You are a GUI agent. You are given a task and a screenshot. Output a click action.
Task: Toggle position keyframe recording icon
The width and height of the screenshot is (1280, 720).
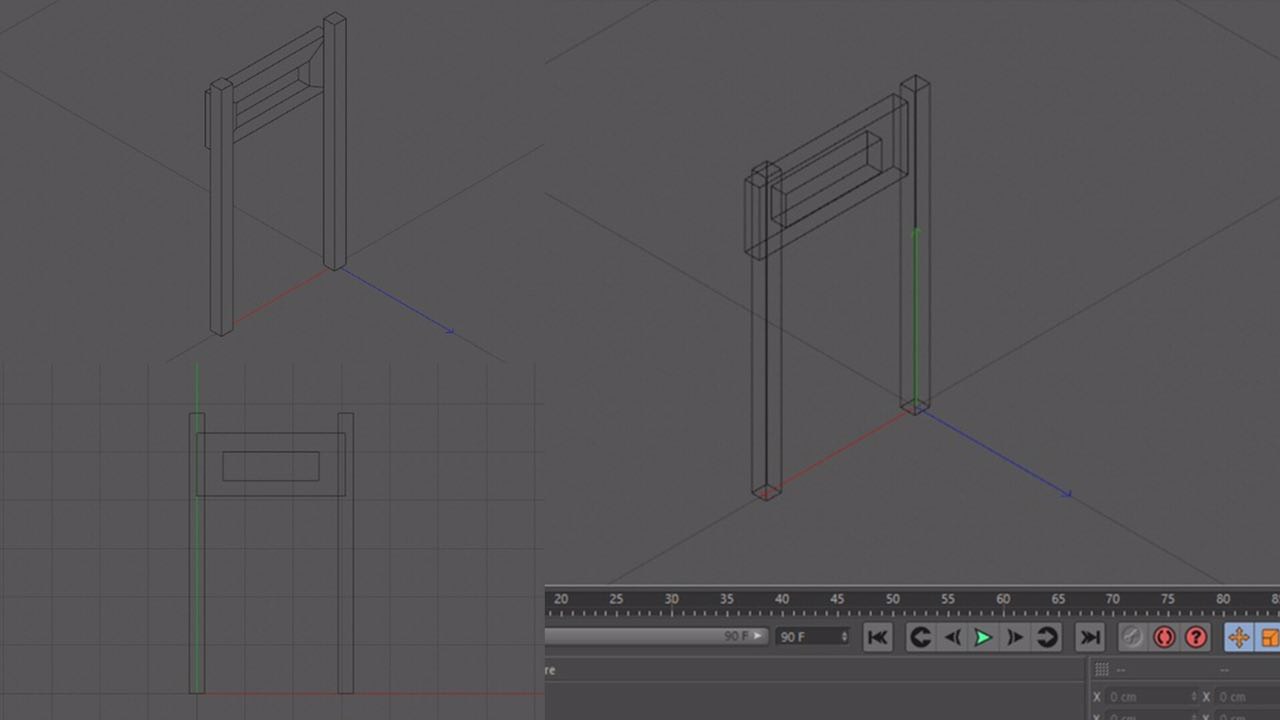pyautogui.click(x=1238, y=637)
